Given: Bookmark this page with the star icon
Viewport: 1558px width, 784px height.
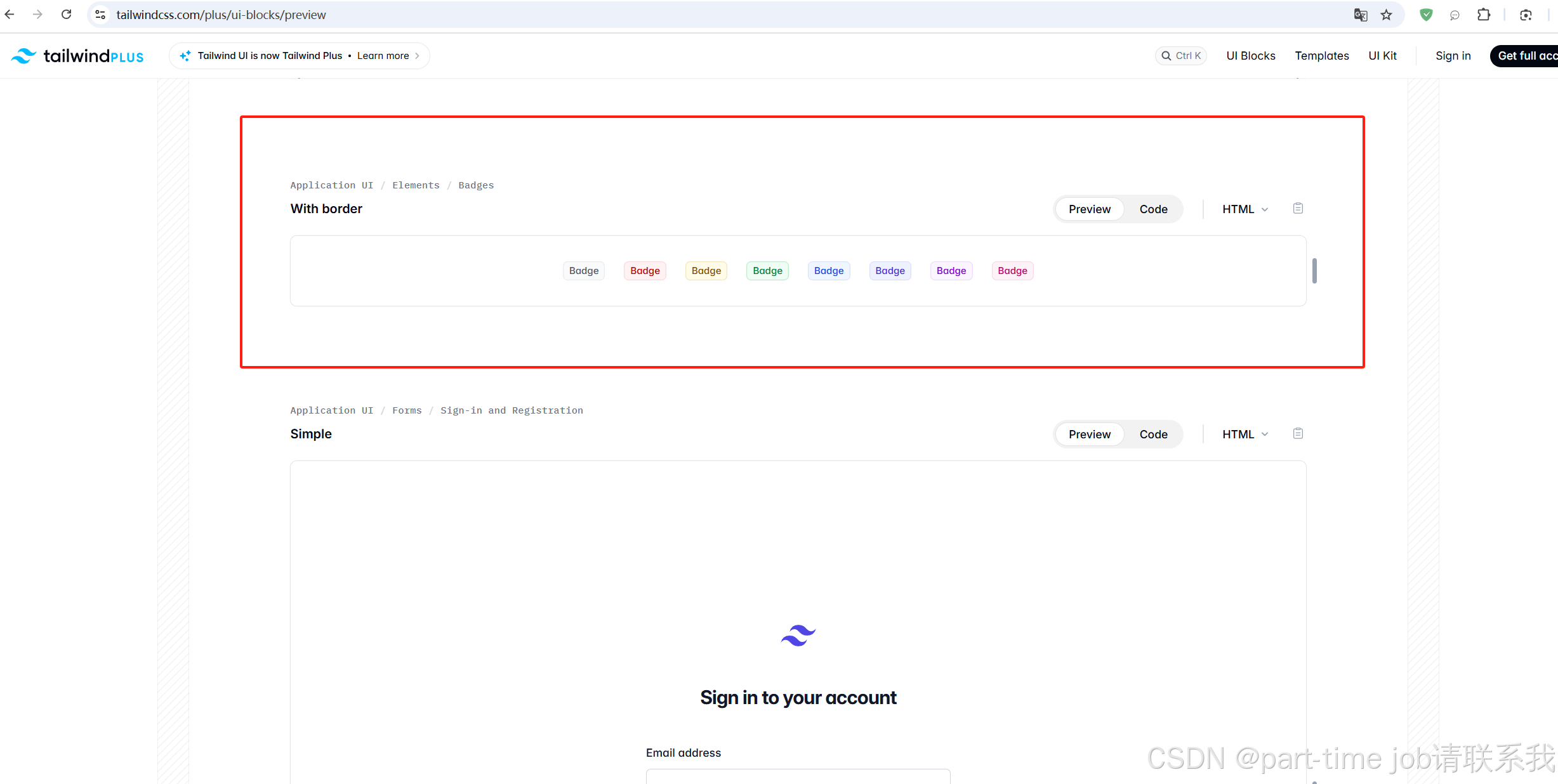Looking at the screenshot, I should click(1387, 14).
